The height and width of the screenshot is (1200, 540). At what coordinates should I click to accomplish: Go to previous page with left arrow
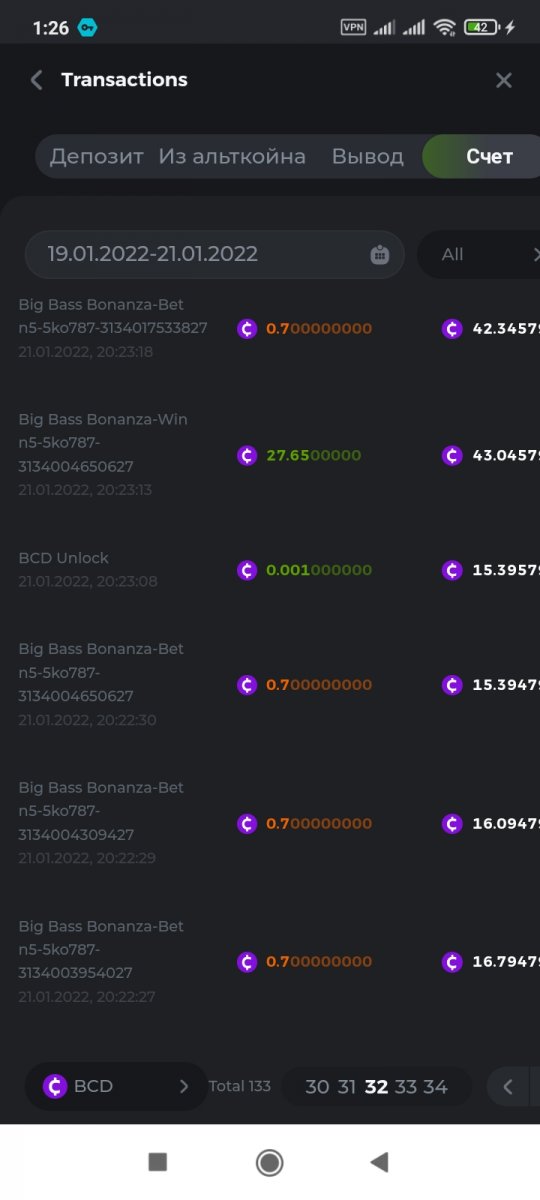[508, 1087]
